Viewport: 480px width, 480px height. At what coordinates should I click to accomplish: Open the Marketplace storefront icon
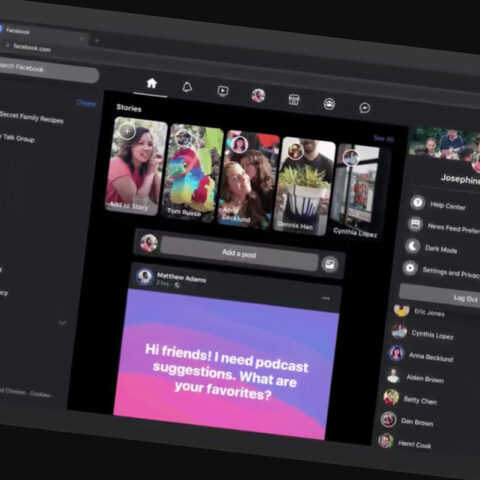tap(294, 99)
